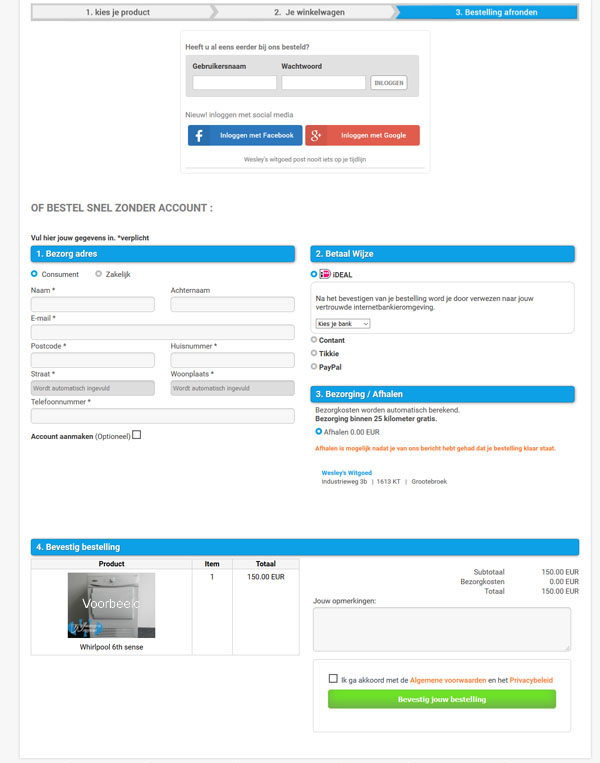Select Contant payment option
600x763 pixels.
[x=315, y=340]
